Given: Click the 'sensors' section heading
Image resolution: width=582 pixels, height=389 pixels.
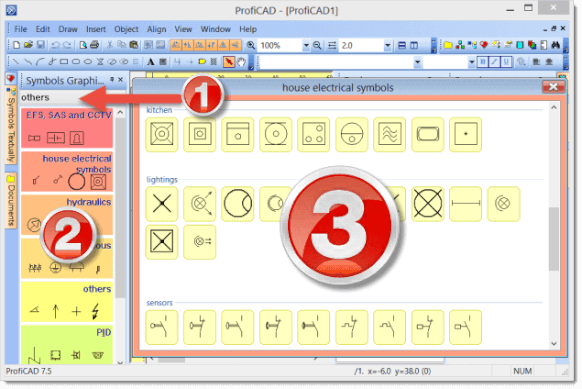Looking at the screenshot, I should click(x=160, y=303).
